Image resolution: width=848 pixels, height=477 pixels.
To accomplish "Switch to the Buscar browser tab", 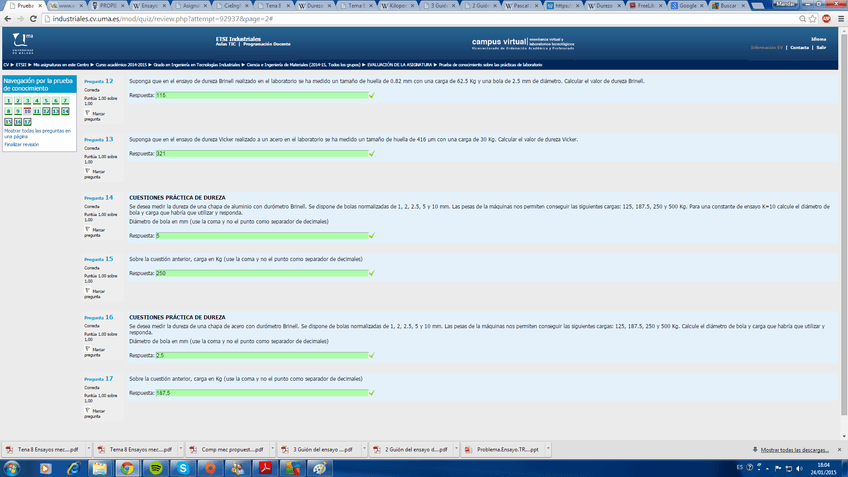I will pyautogui.click(x=726, y=5).
